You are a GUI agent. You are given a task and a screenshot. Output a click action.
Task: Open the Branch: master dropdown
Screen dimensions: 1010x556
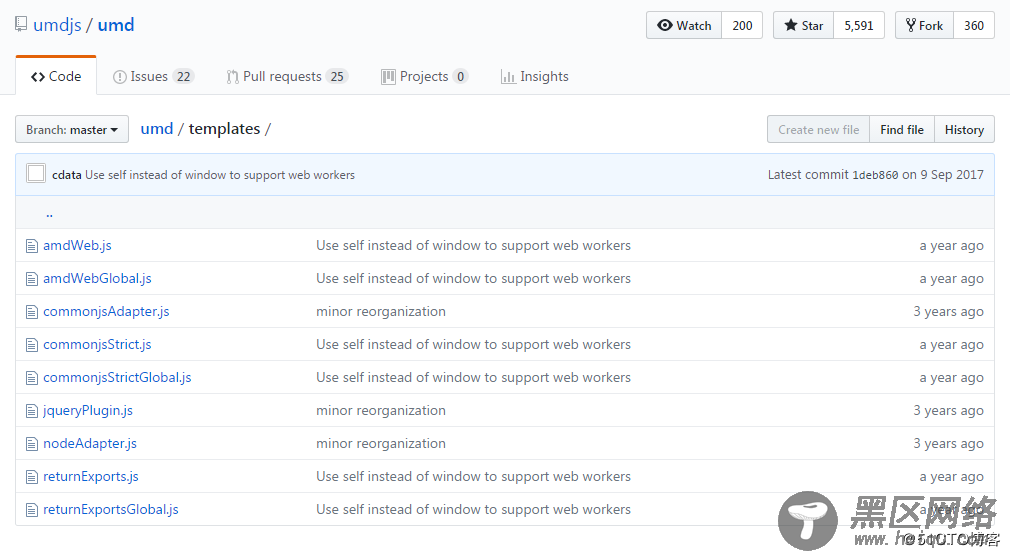[x=72, y=129]
